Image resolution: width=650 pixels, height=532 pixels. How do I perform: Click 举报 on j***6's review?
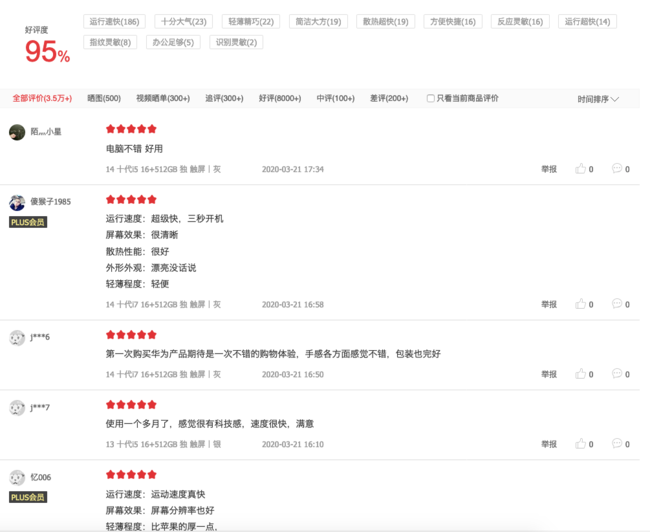[x=549, y=374]
